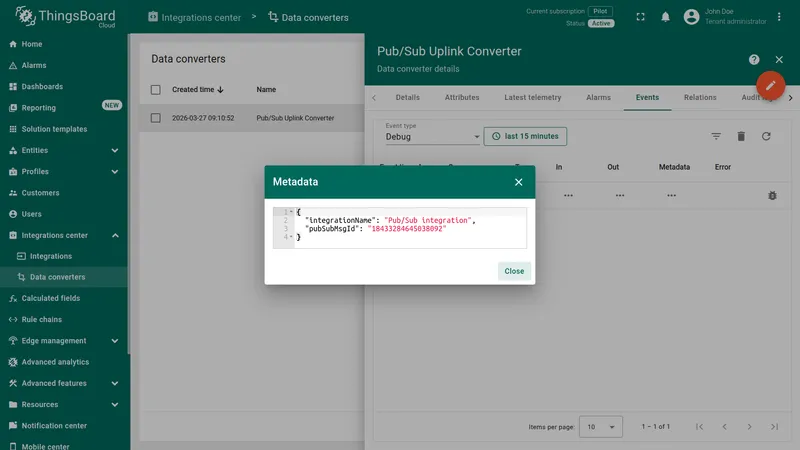
Task: Open the events filter icon
Action: pyautogui.click(x=716, y=136)
